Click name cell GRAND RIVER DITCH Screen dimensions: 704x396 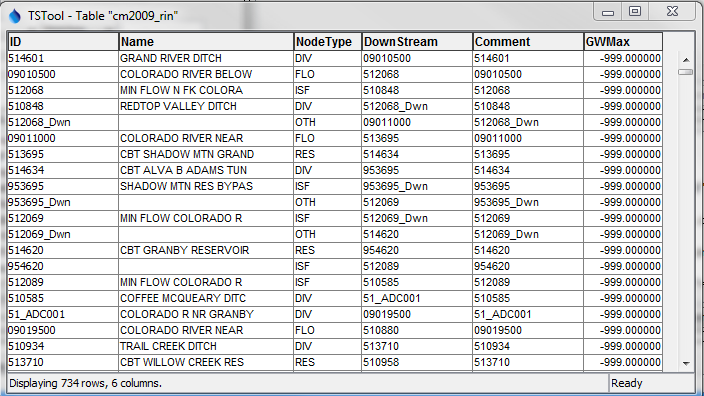206,58
